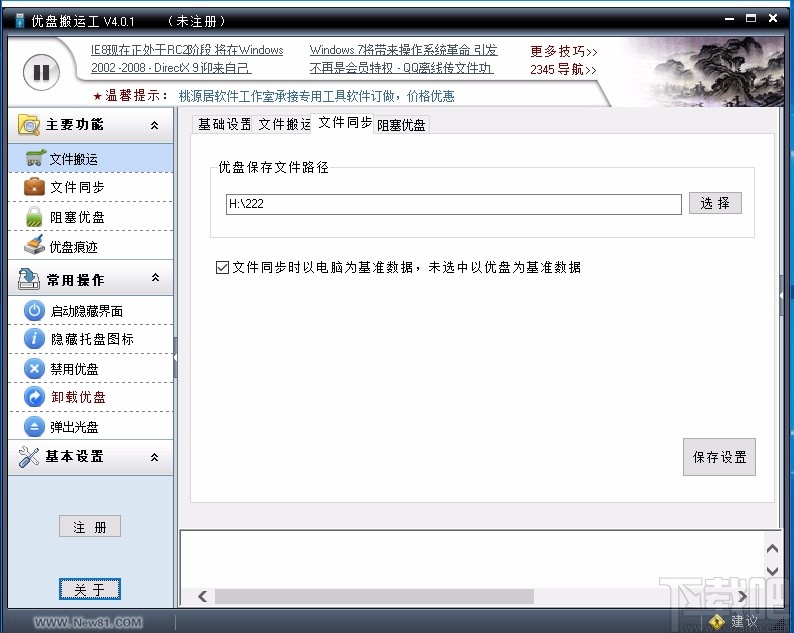This screenshot has height=633, width=794.
Task: Open the 关于 about button
Action: tap(90, 589)
